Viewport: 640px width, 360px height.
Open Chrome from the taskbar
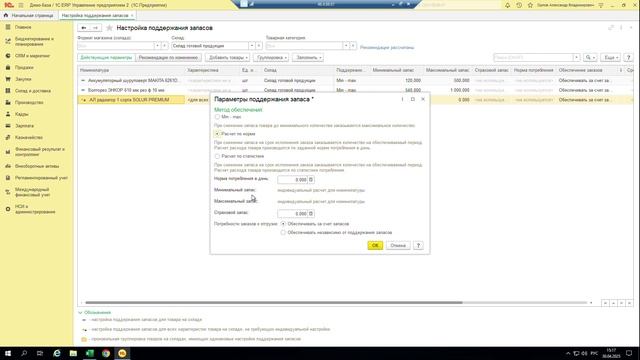pos(106,353)
